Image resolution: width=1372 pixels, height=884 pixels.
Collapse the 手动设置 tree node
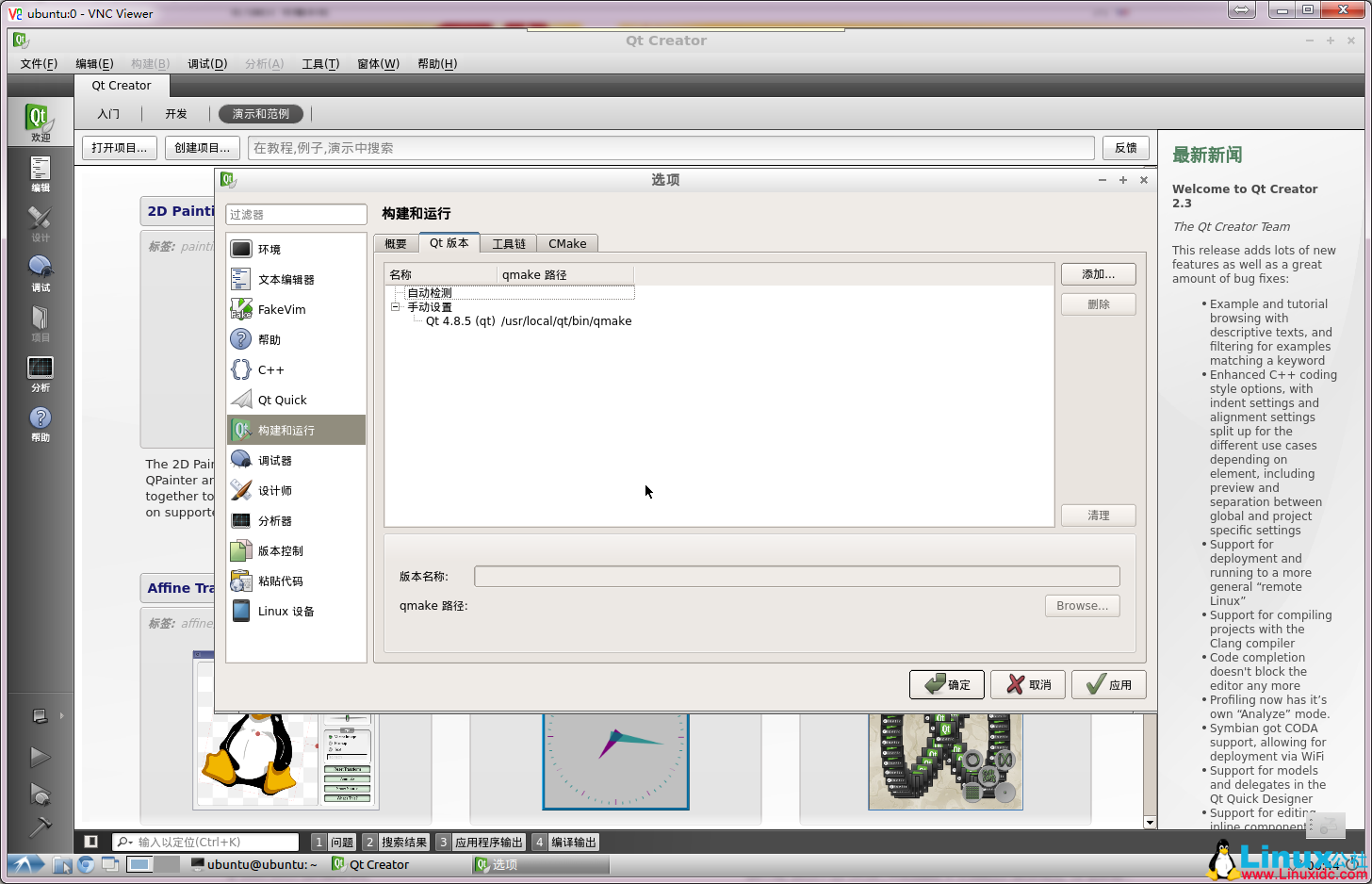(396, 307)
